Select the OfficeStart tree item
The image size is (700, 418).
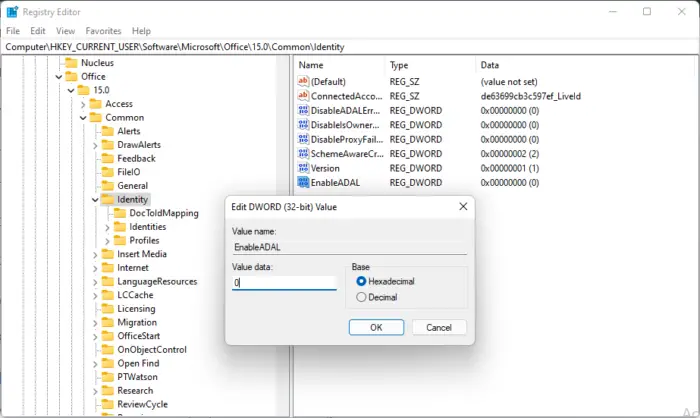click(x=138, y=336)
